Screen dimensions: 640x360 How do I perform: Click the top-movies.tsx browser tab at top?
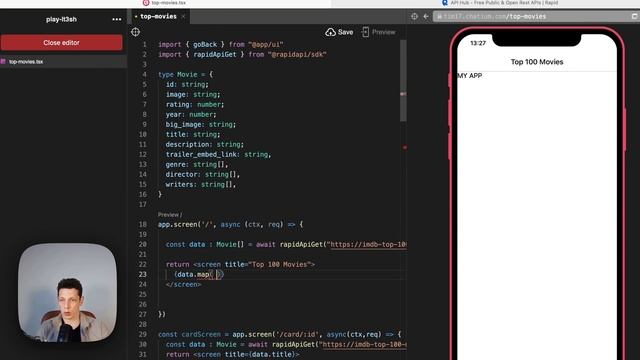(164, 3)
